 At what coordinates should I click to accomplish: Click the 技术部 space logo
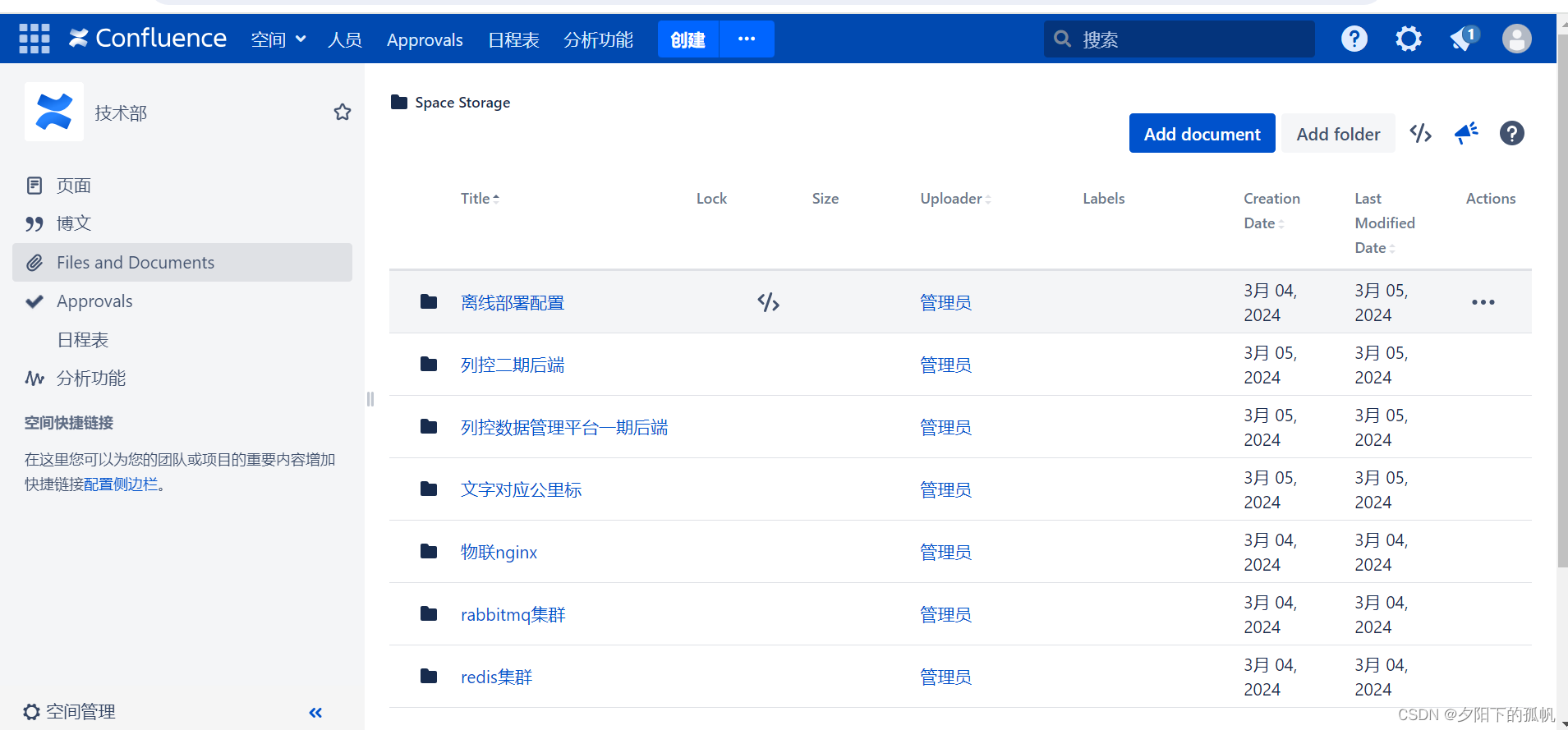pos(54,112)
